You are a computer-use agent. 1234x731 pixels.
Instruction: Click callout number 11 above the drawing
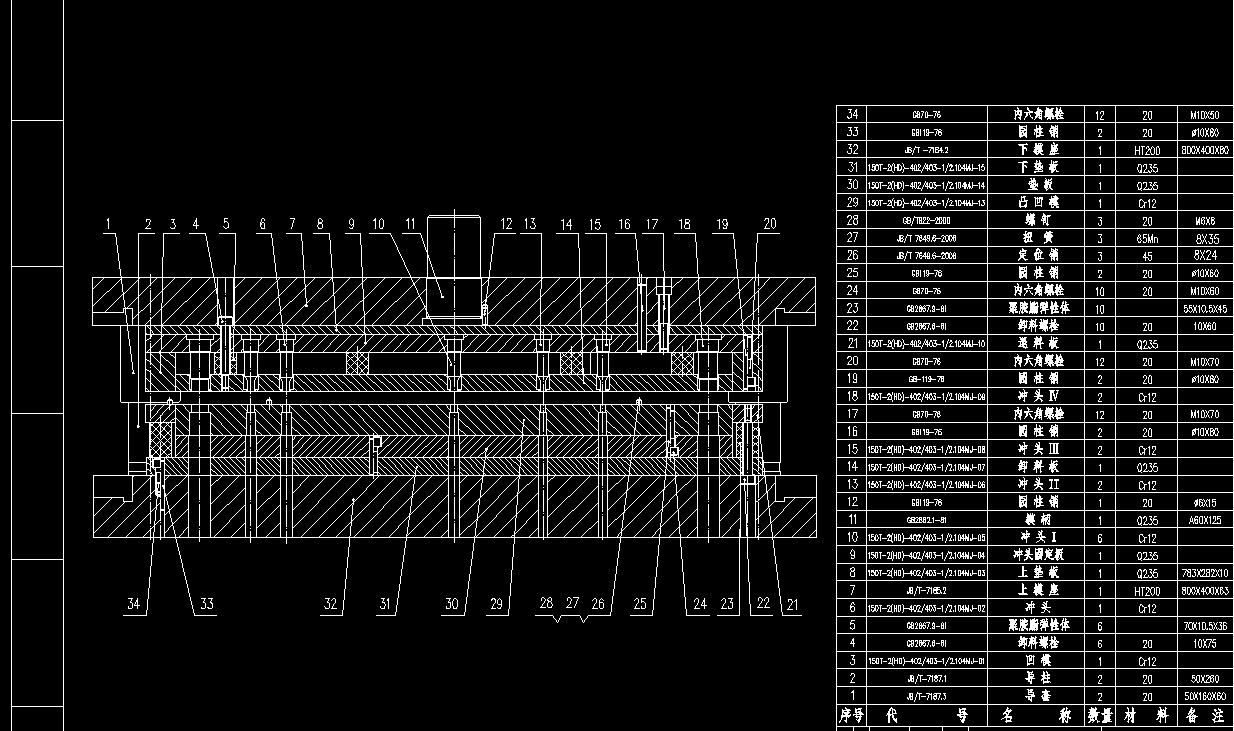[409, 224]
